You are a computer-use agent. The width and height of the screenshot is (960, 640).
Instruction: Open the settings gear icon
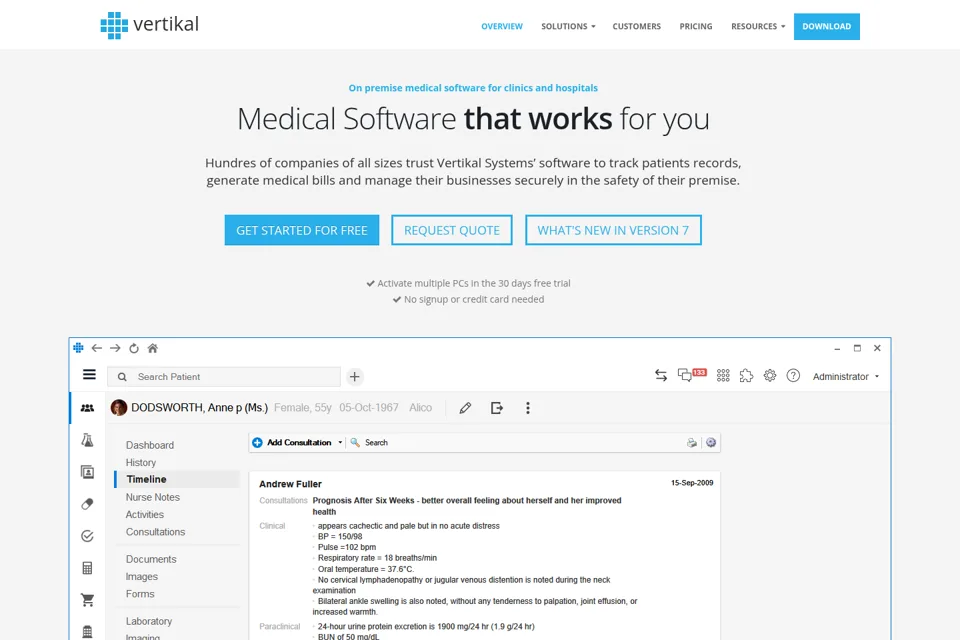coord(770,375)
